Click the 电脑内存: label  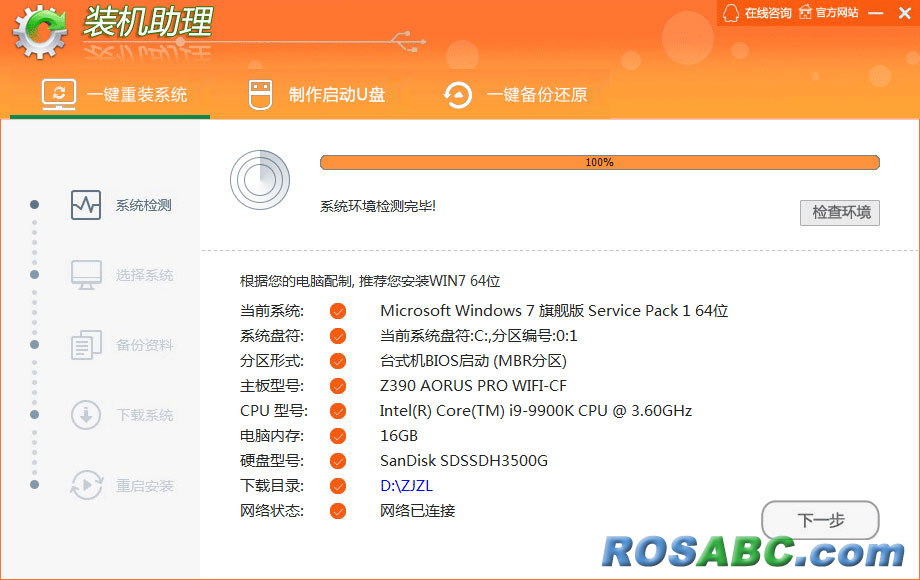[x=272, y=436]
